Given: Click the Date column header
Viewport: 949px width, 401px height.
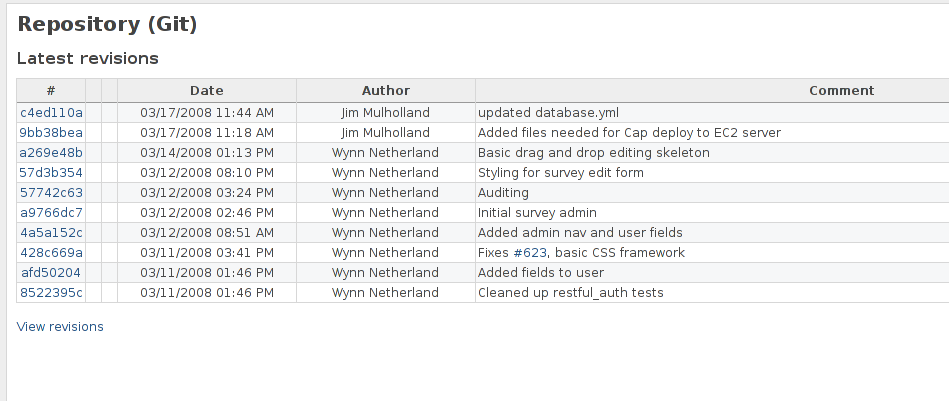Looking at the screenshot, I should [x=207, y=91].
